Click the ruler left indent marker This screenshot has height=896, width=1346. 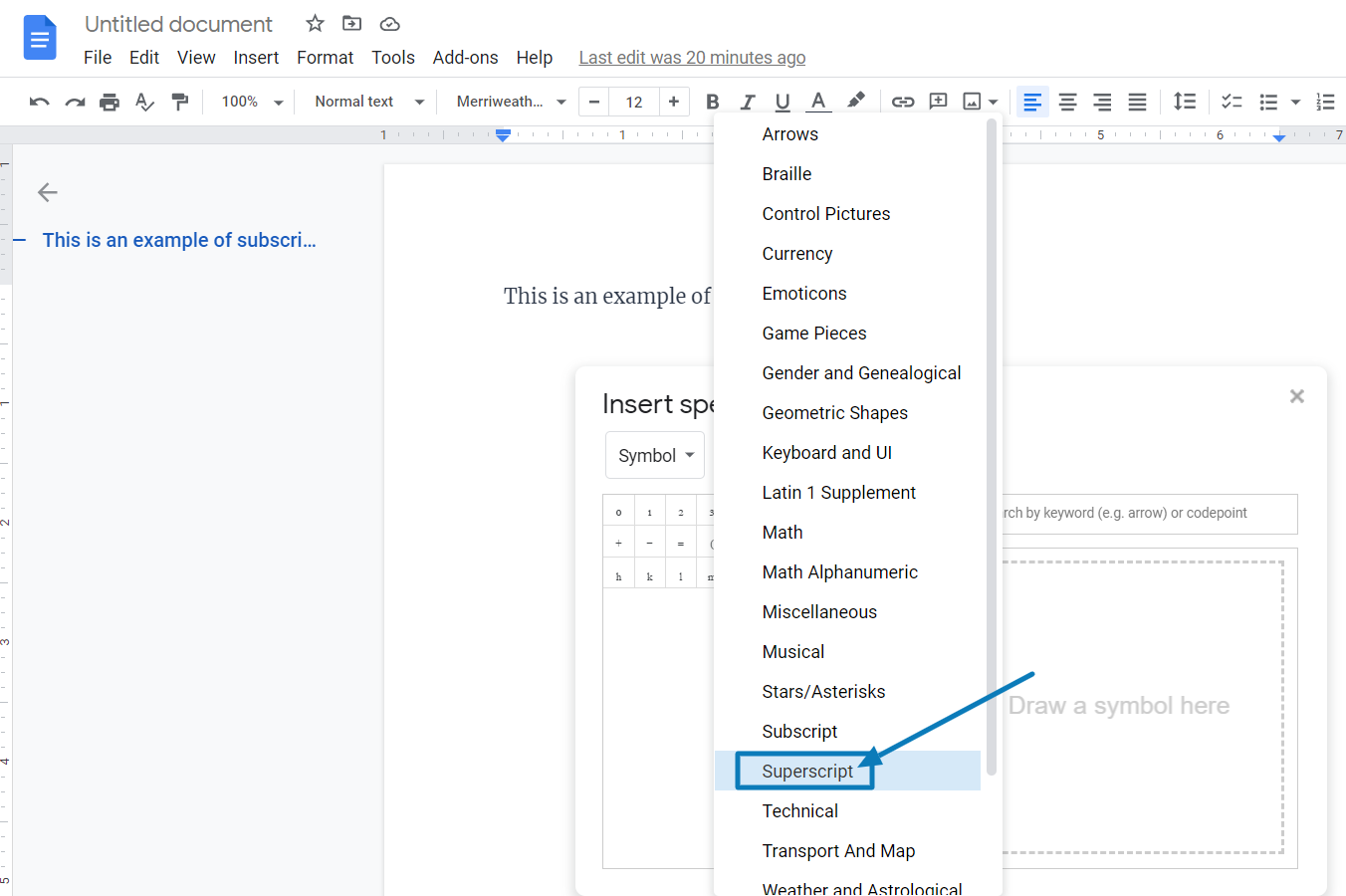pos(503,137)
